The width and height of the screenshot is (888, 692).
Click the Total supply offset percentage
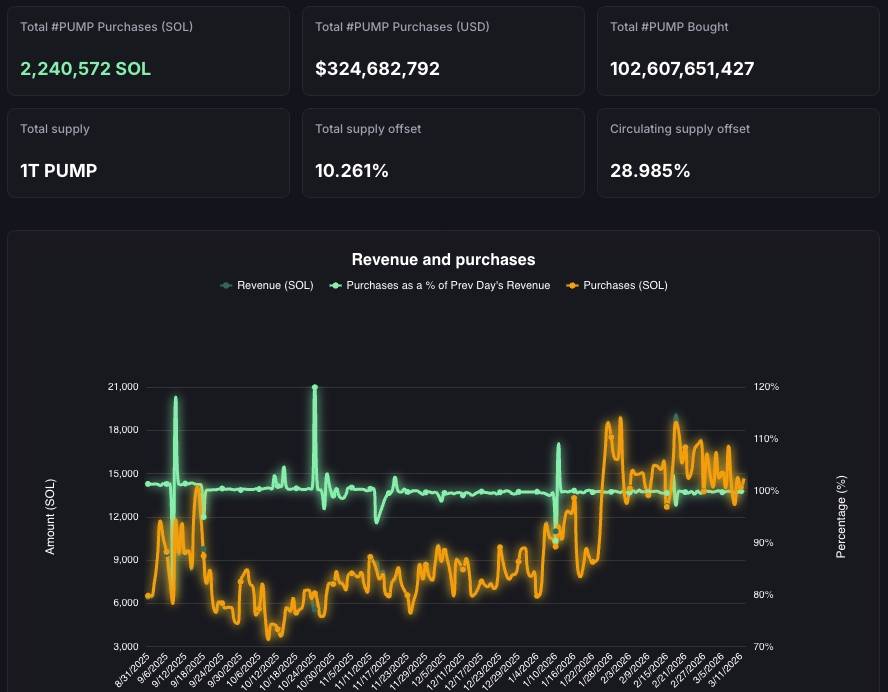click(x=352, y=171)
